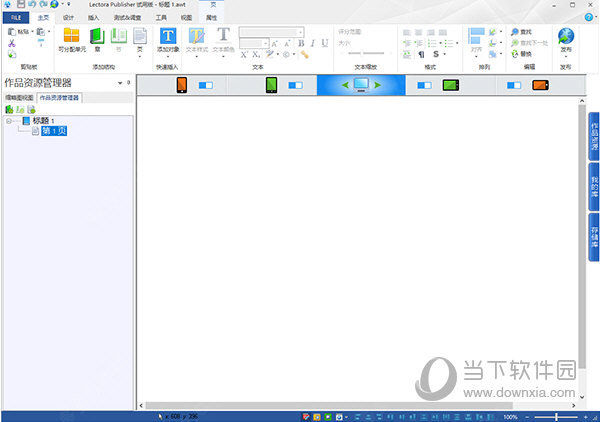Click the 发布 publish globe icon

[566, 36]
